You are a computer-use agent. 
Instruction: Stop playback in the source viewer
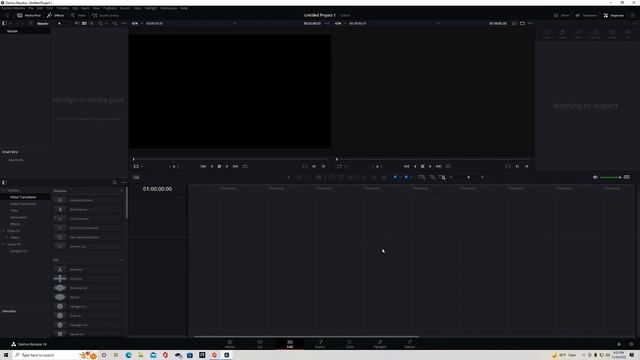click(x=219, y=166)
